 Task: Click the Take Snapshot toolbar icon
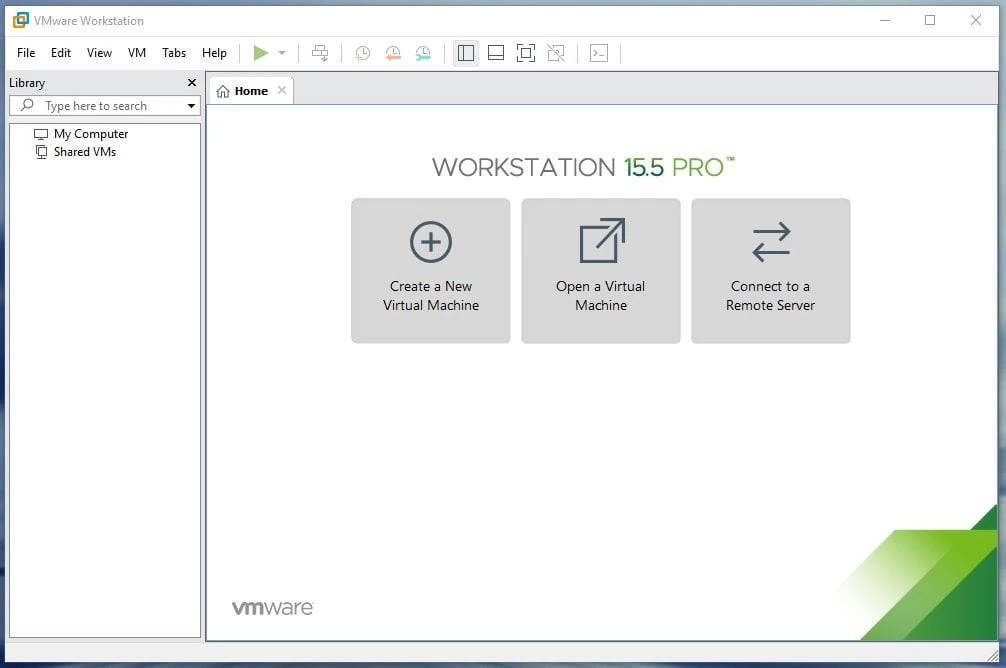click(x=362, y=53)
